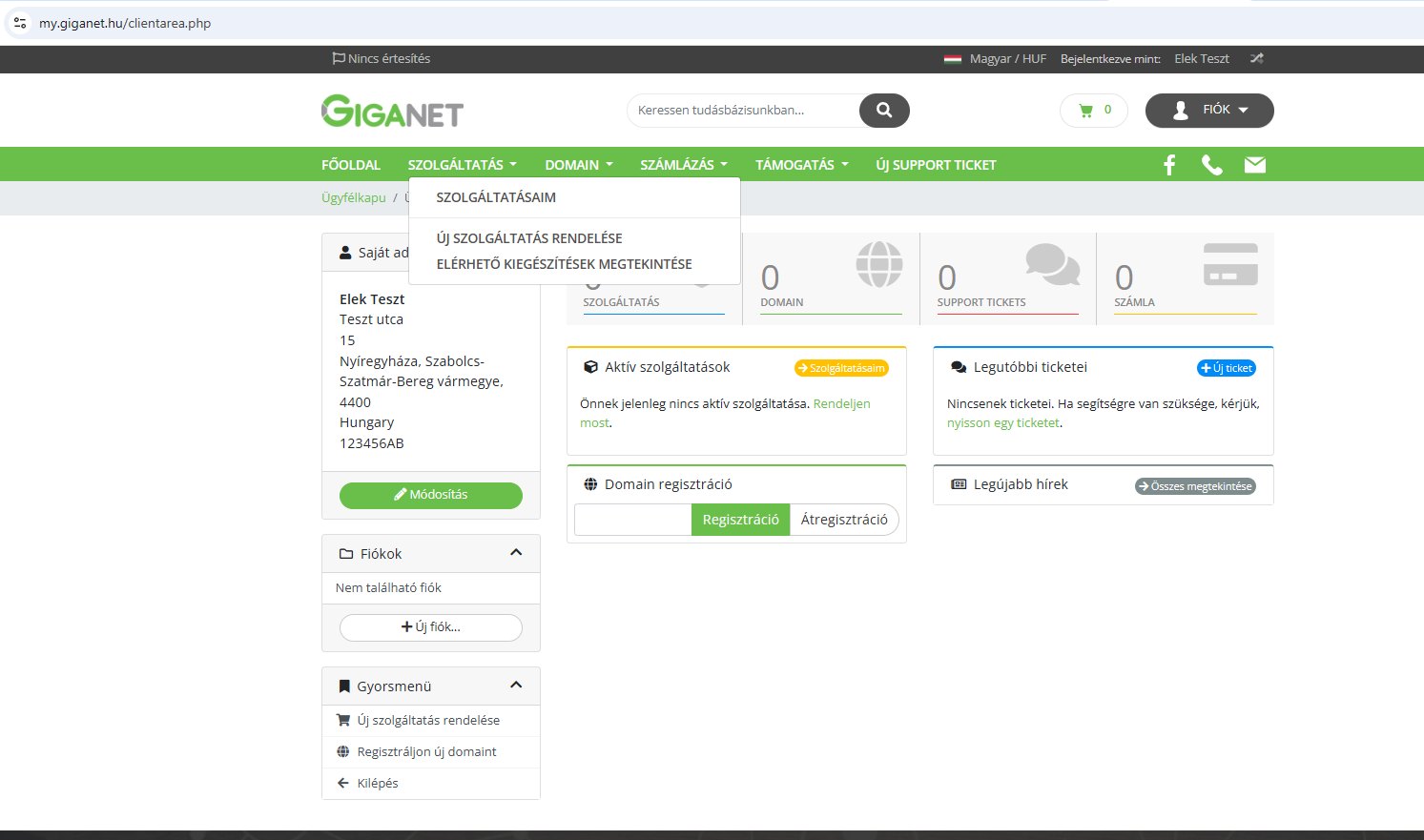Click the site info icon in address bar
This screenshot has width=1424, height=840.
coord(20,23)
